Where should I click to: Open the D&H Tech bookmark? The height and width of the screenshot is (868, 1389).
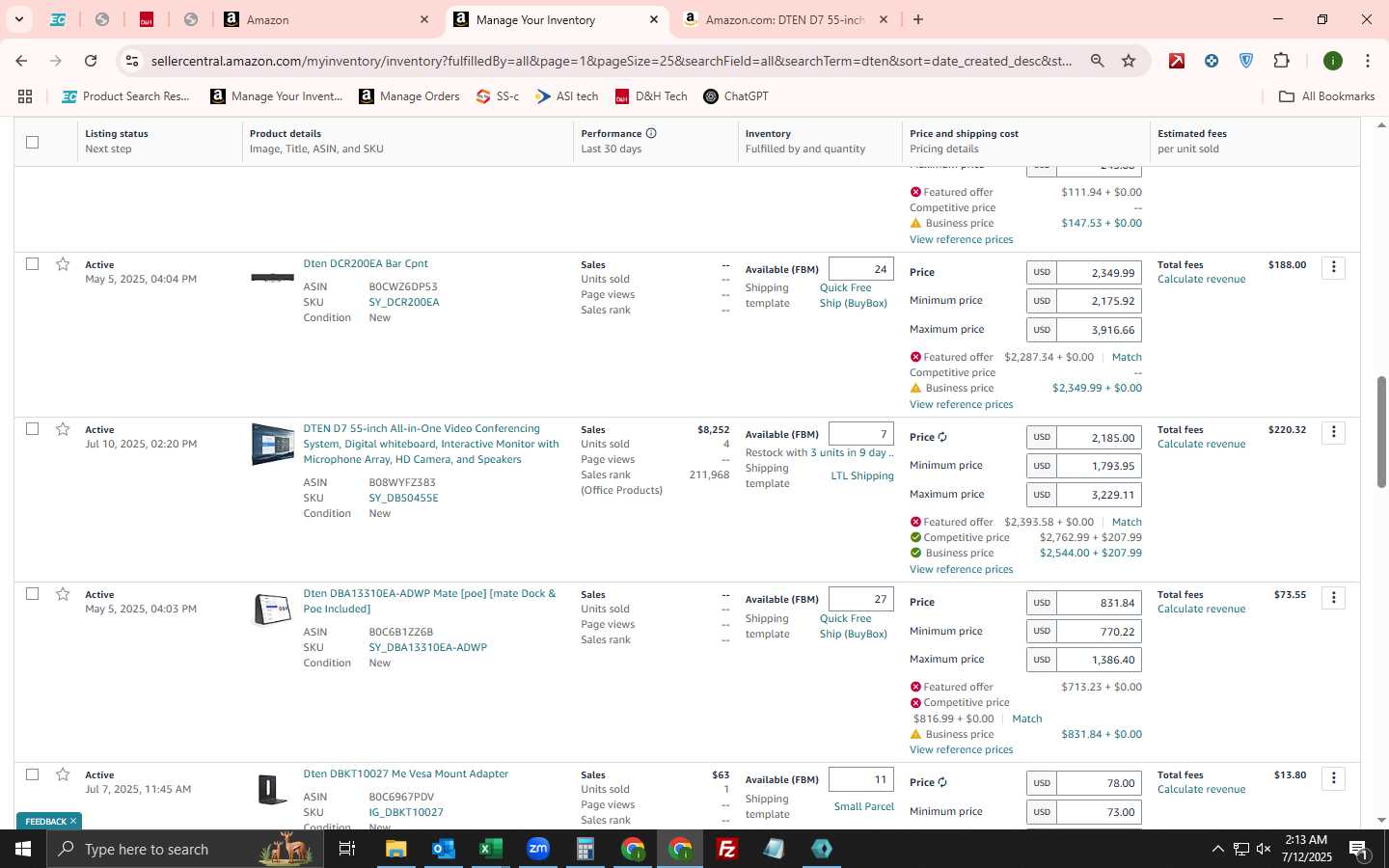[651, 96]
